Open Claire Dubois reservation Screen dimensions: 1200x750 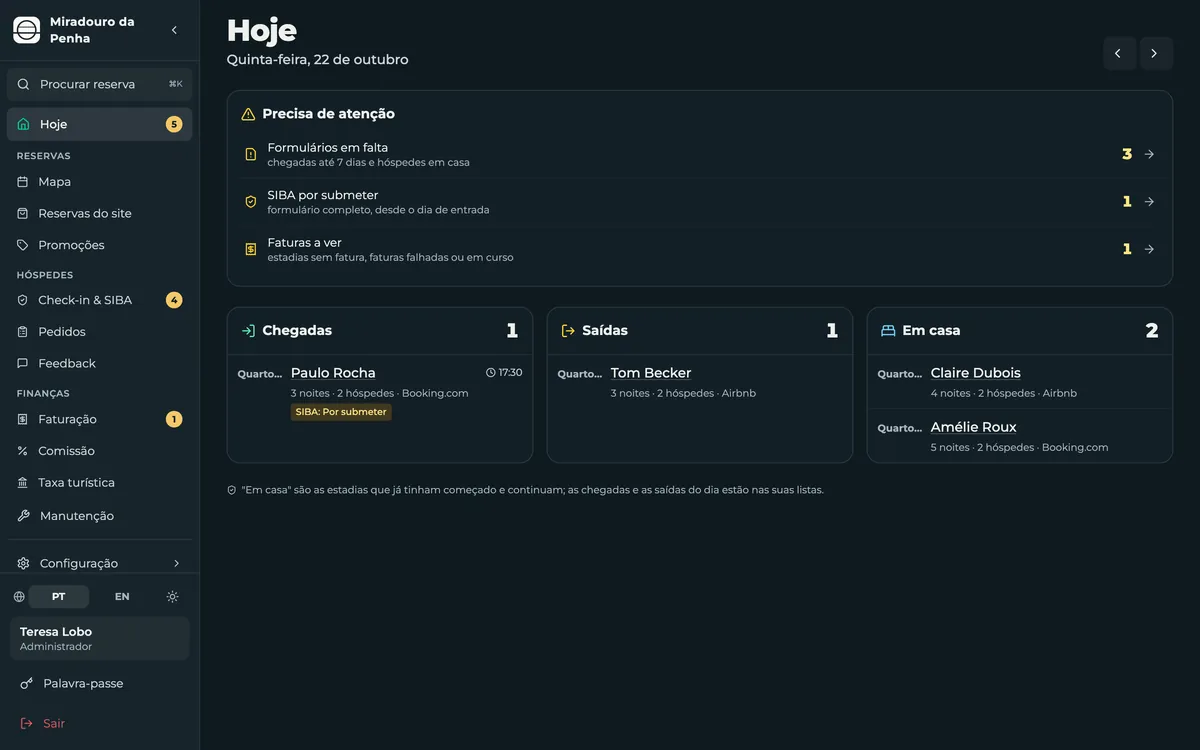tap(976, 373)
